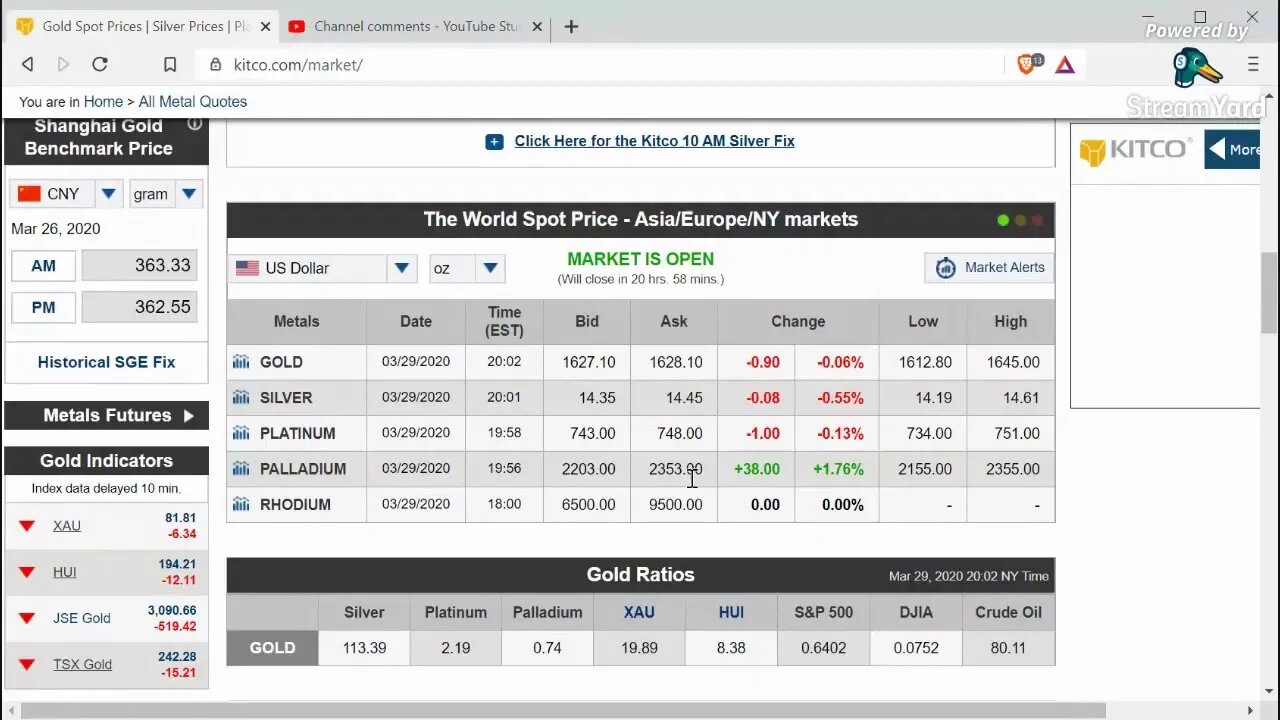Click the HUI column header in Gold Ratios
Viewport: 1280px width, 720px height.
pyautogui.click(x=731, y=612)
